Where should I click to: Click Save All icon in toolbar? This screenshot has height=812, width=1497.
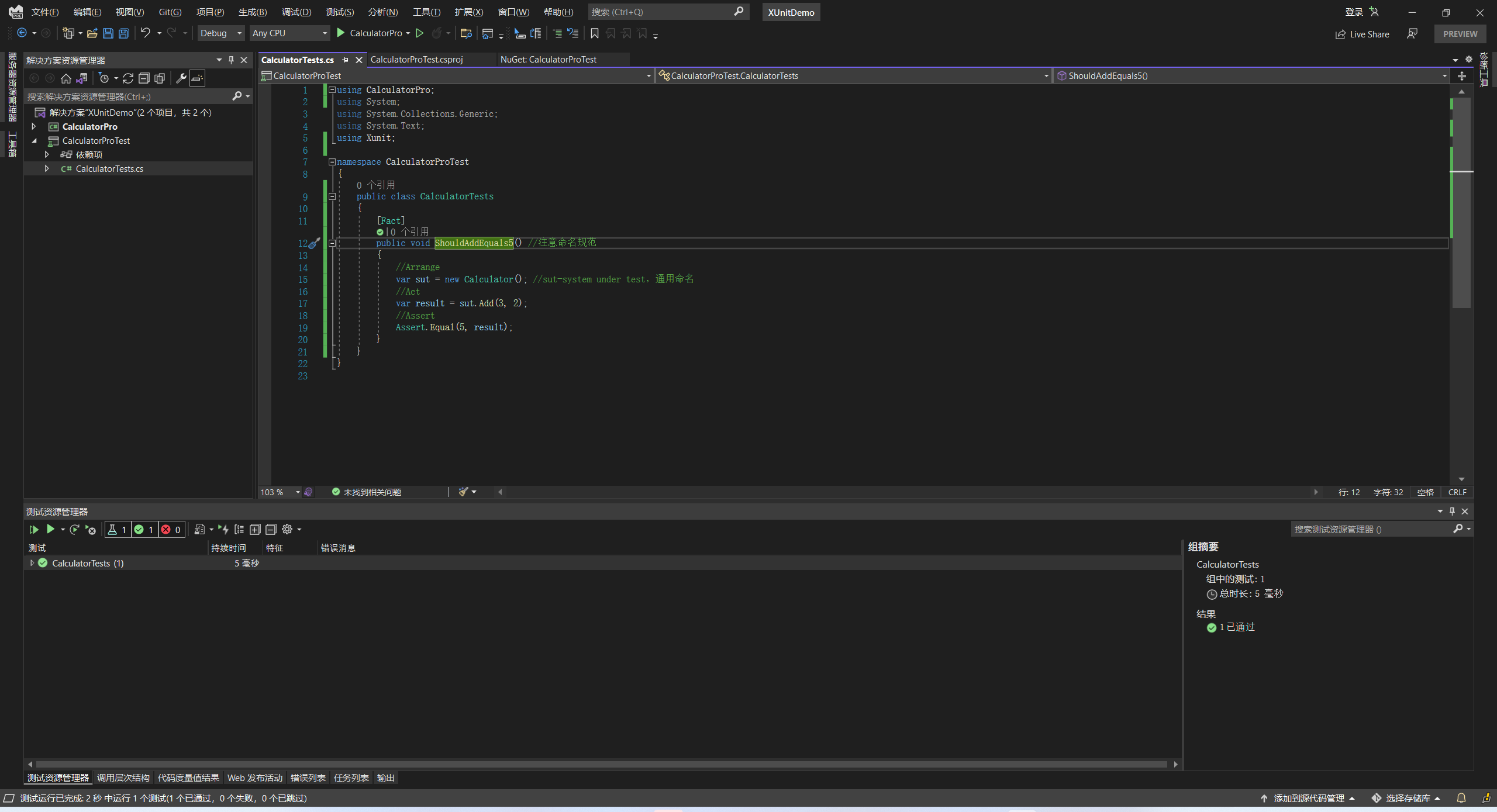click(123, 33)
